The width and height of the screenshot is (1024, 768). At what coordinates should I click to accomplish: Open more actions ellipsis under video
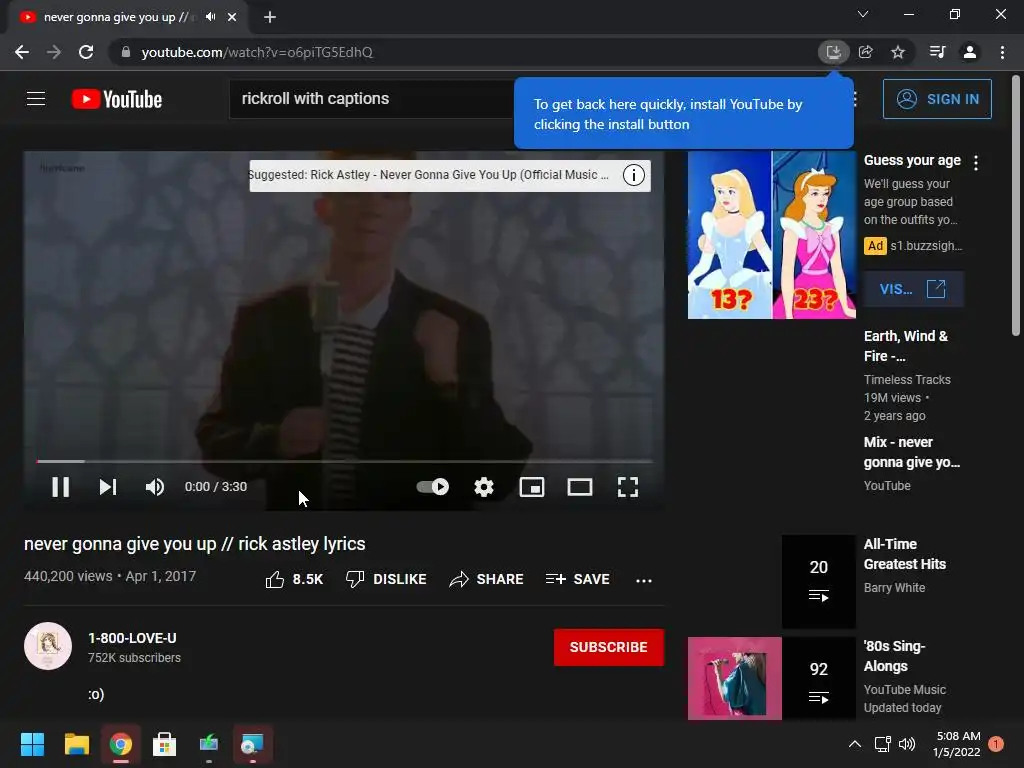pos(644,580)
